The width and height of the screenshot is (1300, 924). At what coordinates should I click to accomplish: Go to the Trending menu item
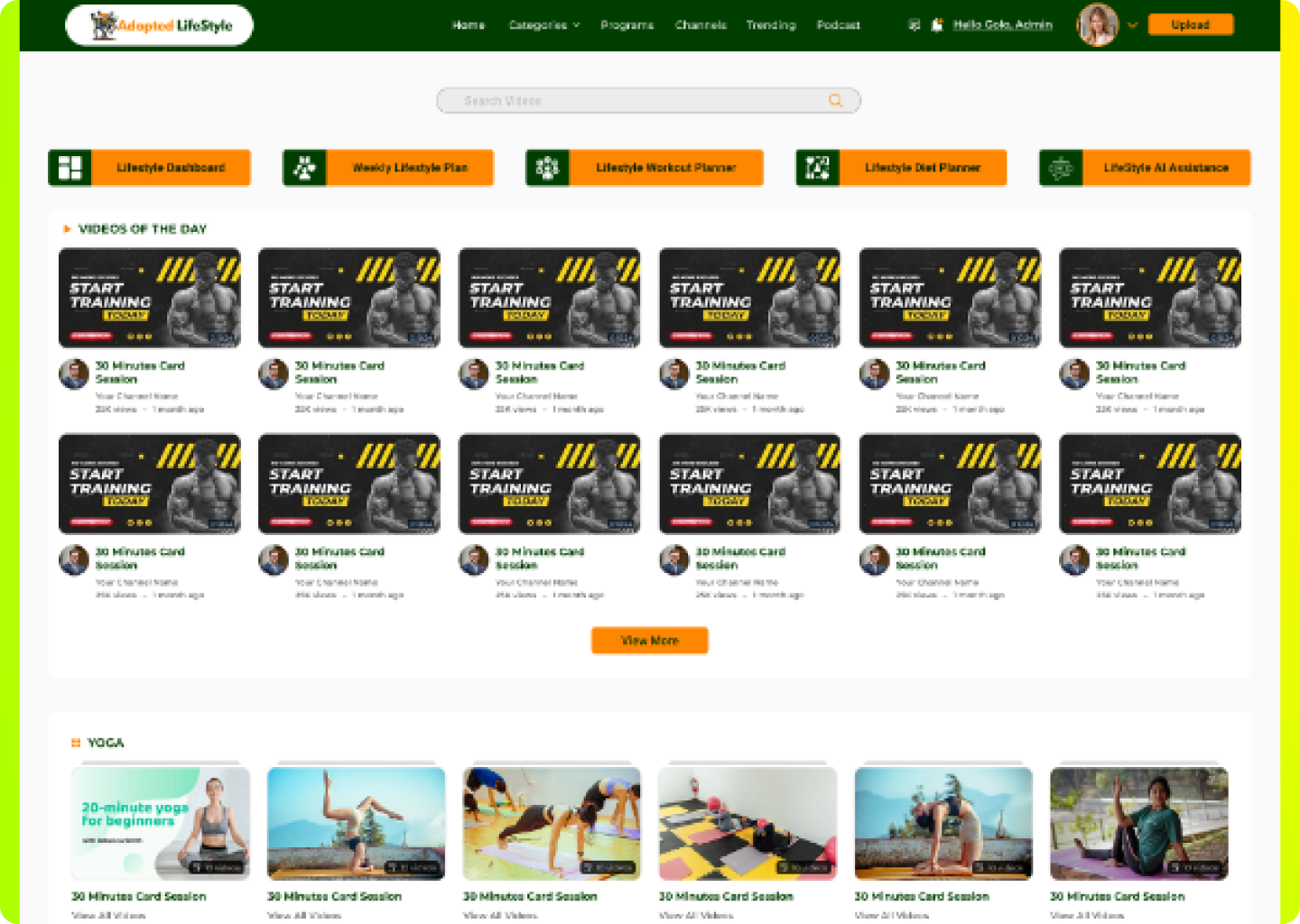pos(770,25)
